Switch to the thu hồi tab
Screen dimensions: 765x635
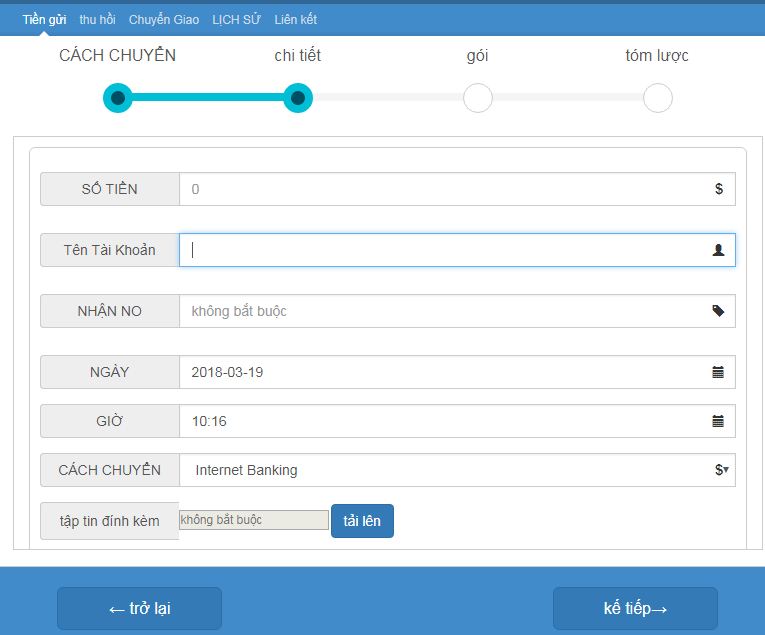click(97, 20)
